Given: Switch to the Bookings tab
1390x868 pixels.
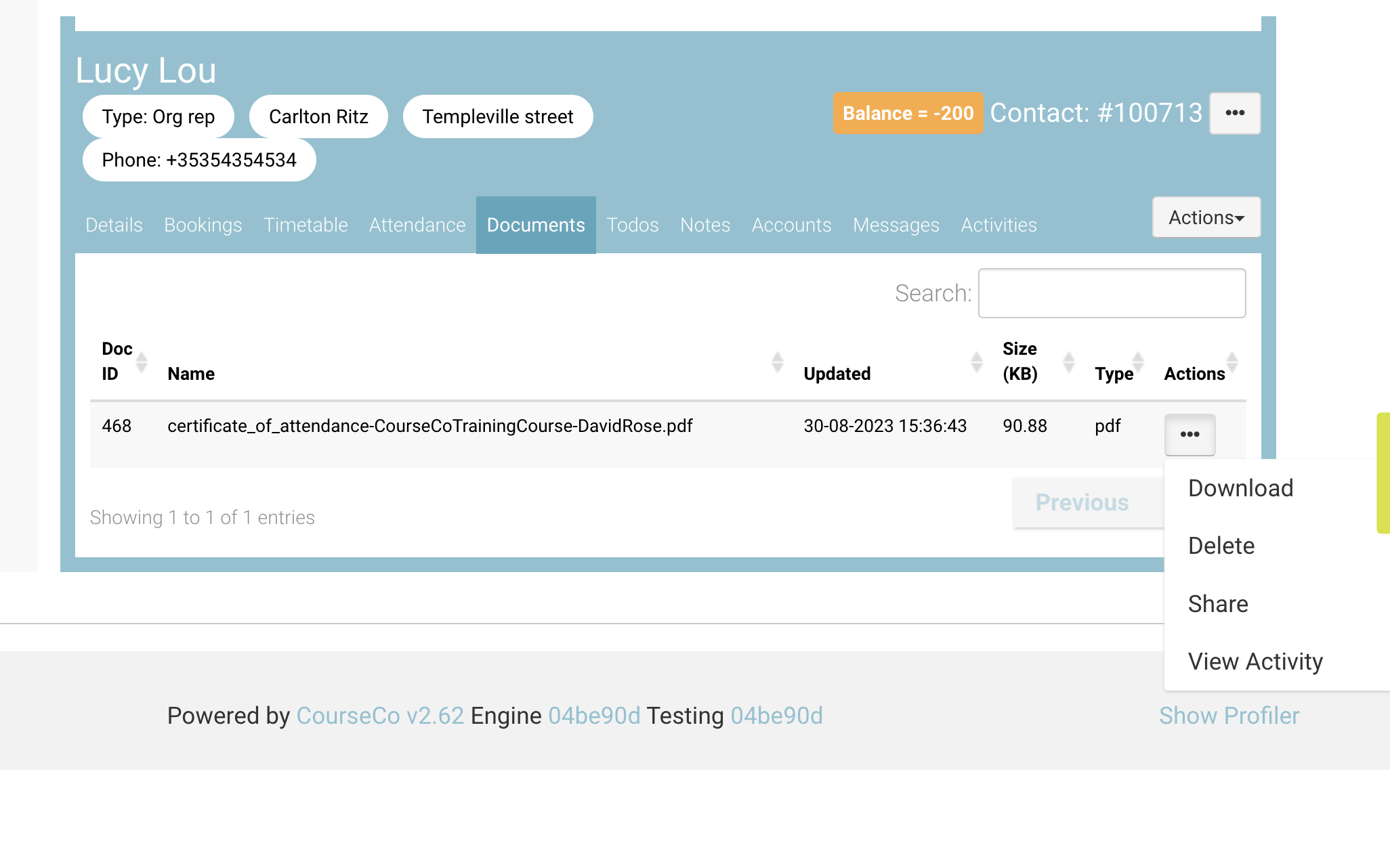Looking at the screenshot, I should tap(203, 225).
